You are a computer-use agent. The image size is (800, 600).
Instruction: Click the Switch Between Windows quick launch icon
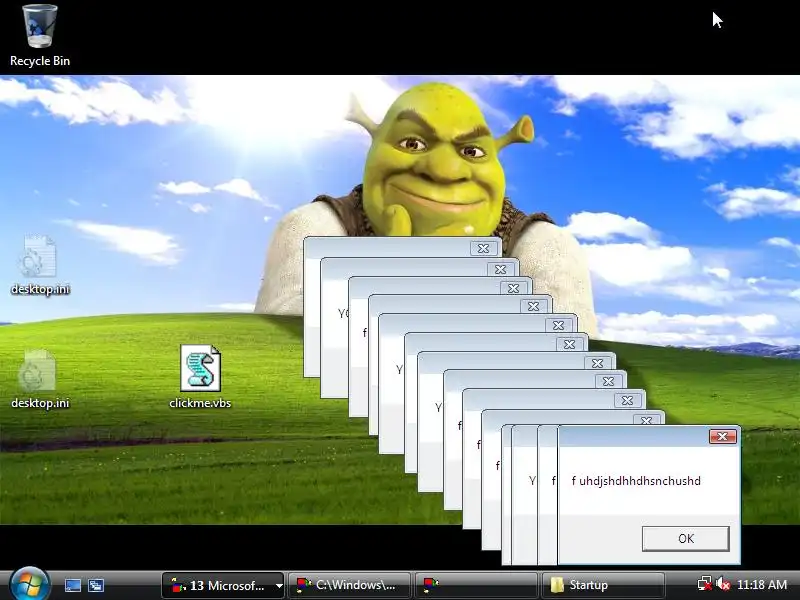pyautogui.click(x=95, y=585)
